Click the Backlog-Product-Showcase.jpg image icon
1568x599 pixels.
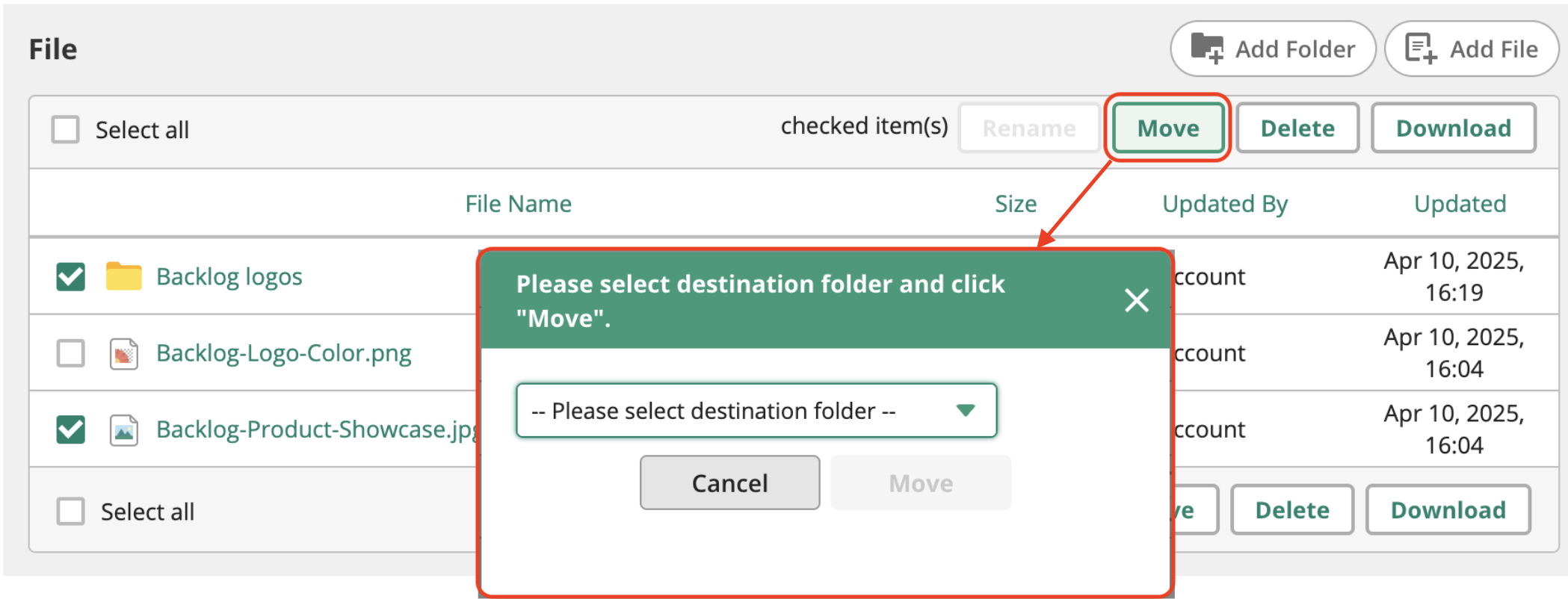124,430
